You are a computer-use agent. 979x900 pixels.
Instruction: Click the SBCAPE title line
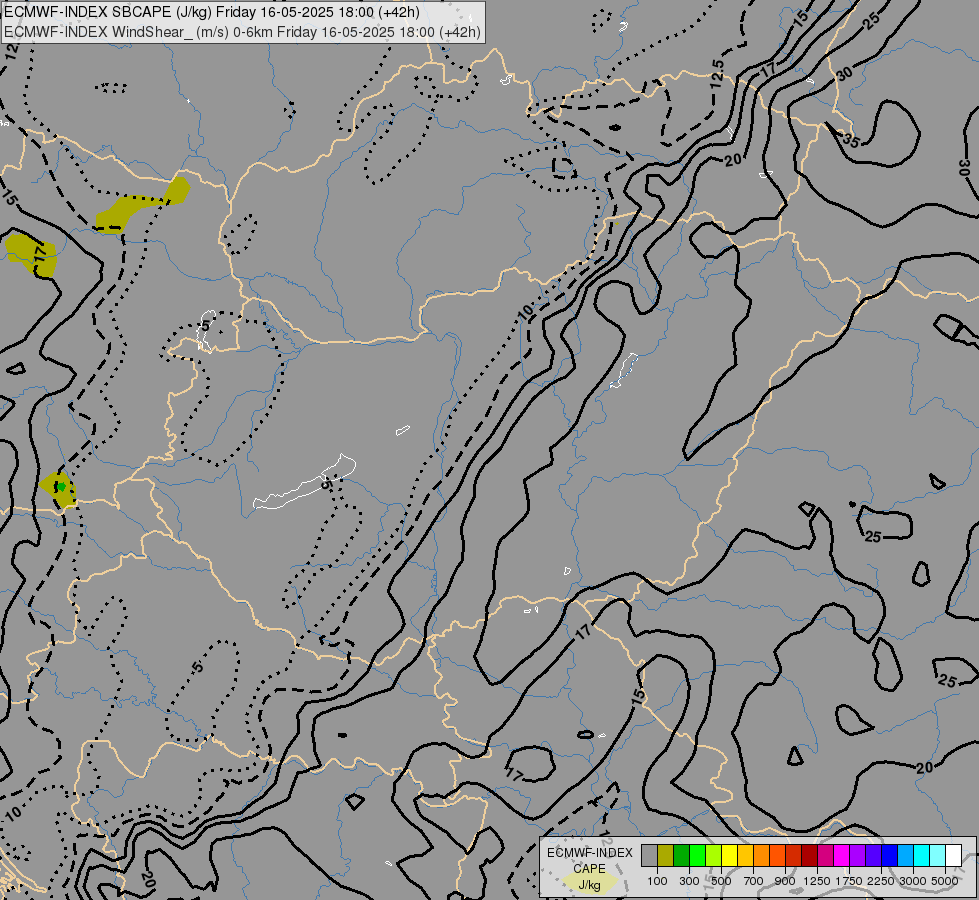(212, 12)
